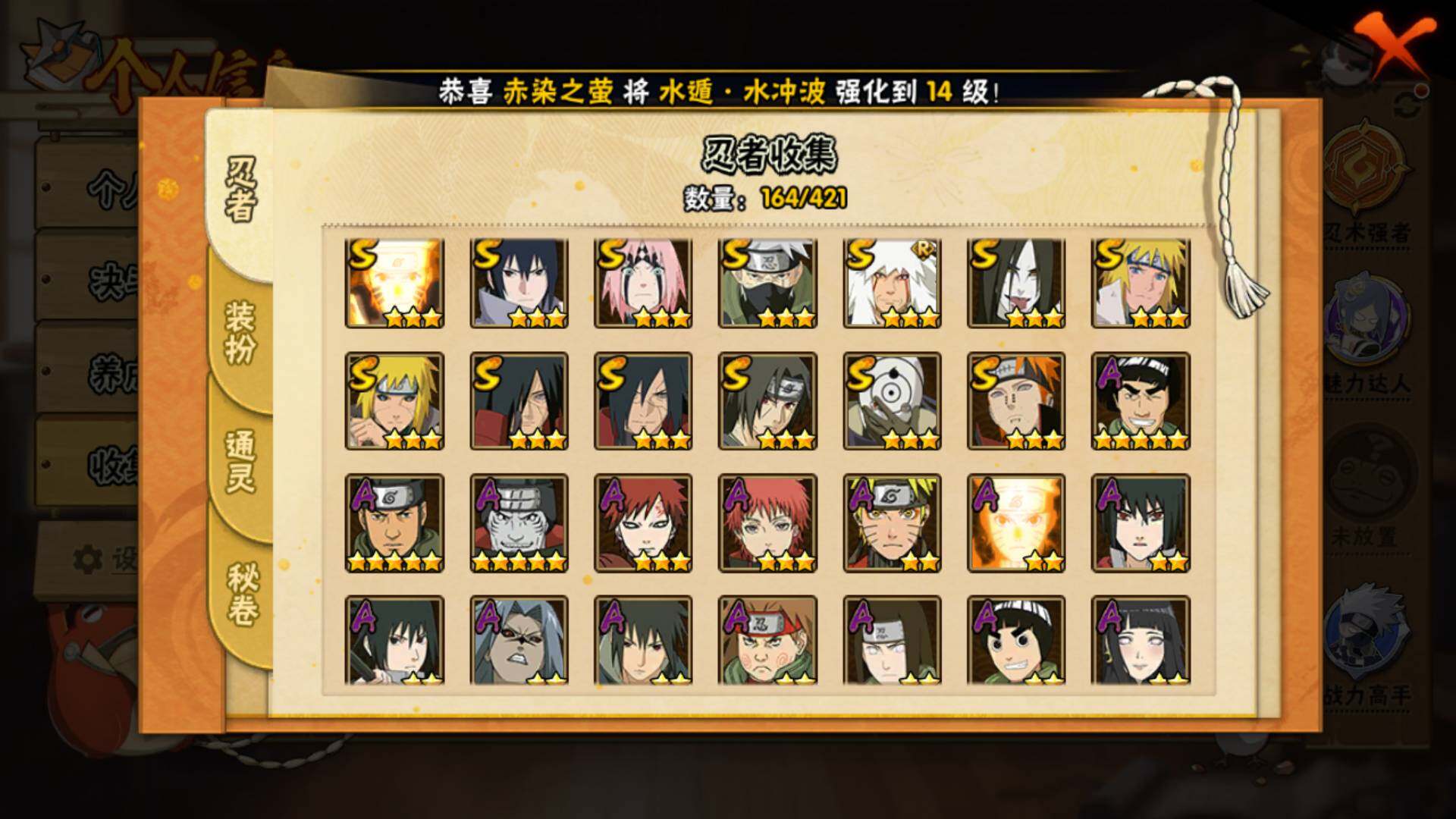Select the orange-haired Pain portrait
The width and height of the screenshot is (1456, 819).
1016,401
